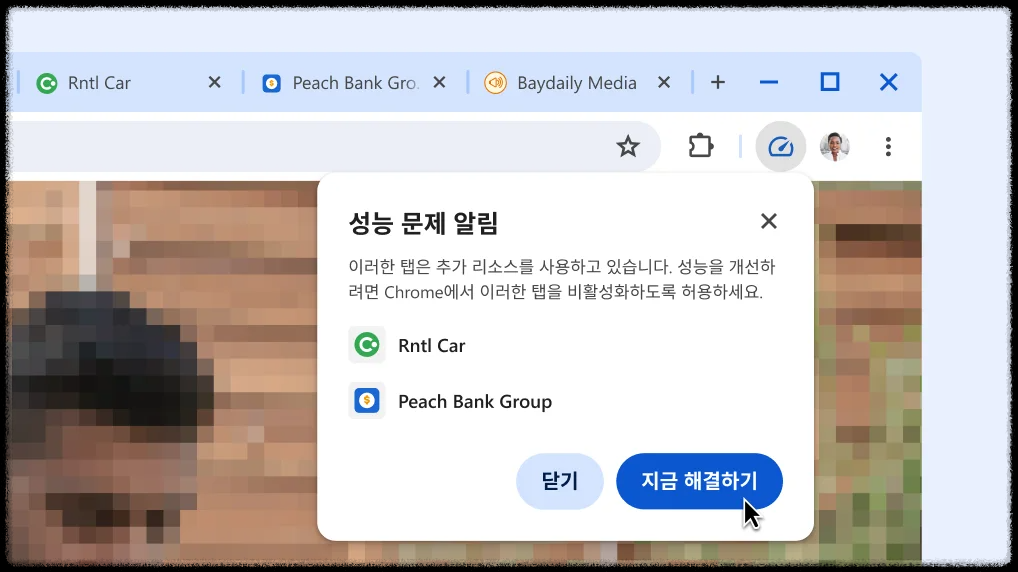
Task: Close the Baydaily Media tab
Action: pyautogui.click(x=664, y=82)
